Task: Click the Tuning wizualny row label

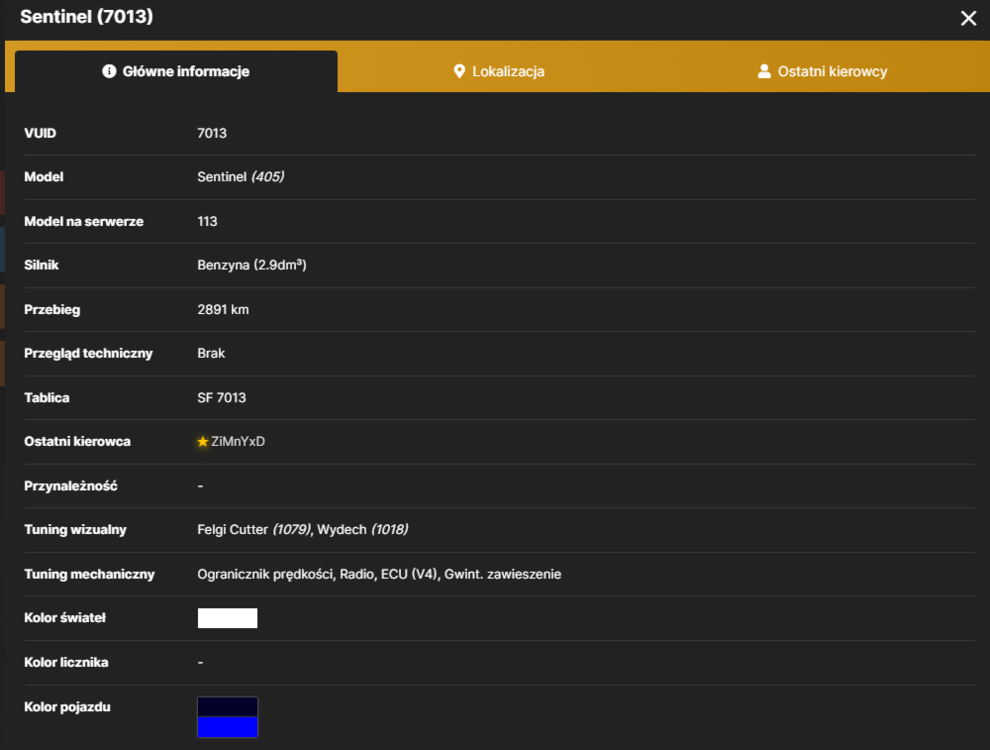Action: click(x=75, y=530)
